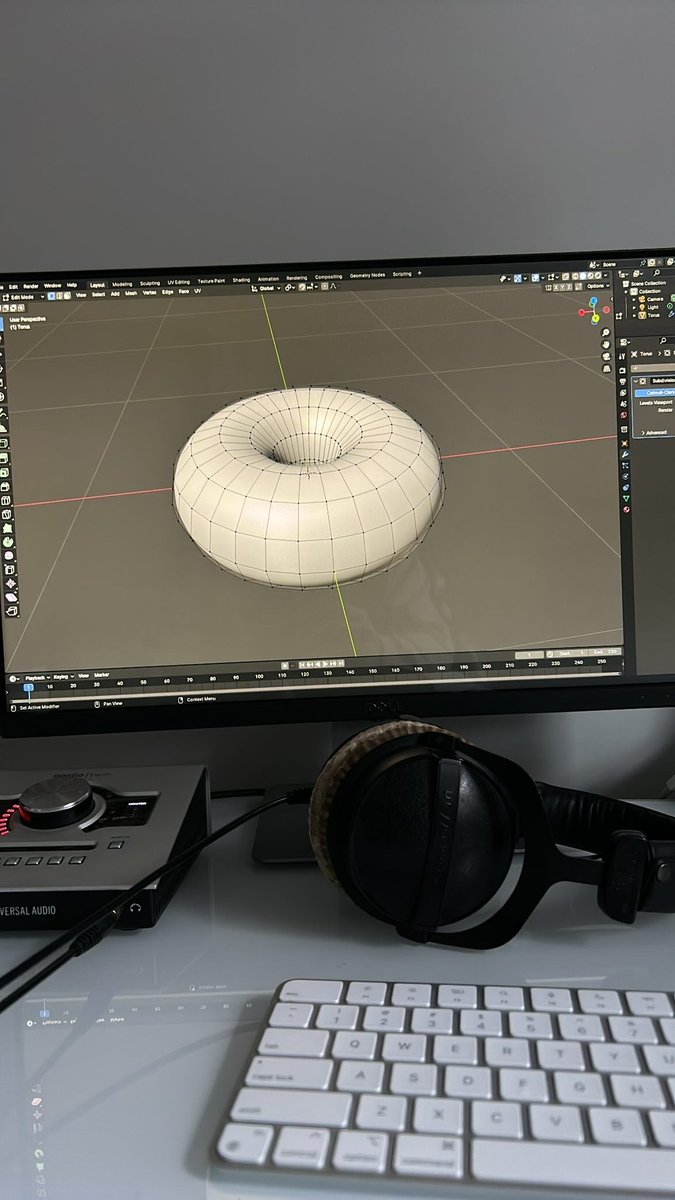675x1200 pixels.
Task: Add workspace with the plus tab button
Action: (x=420, y=273)
